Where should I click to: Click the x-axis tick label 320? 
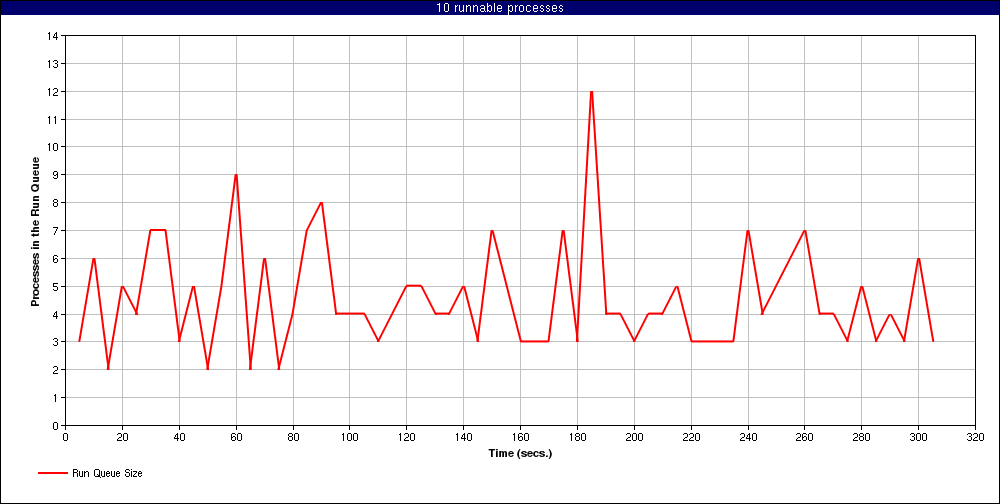pos(975,437)
